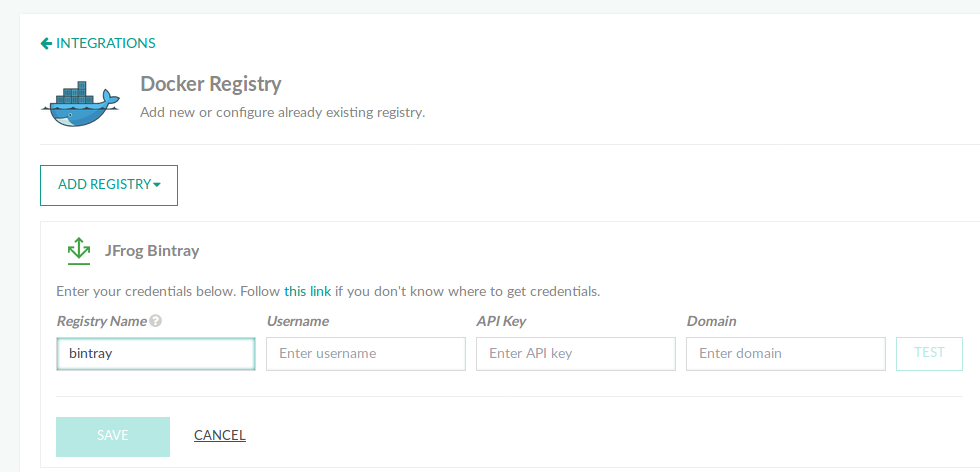Click the JFrog Bintray upload icon
Image resolution: width=980 pixels, height=472 pixels.
click(79, 251)
